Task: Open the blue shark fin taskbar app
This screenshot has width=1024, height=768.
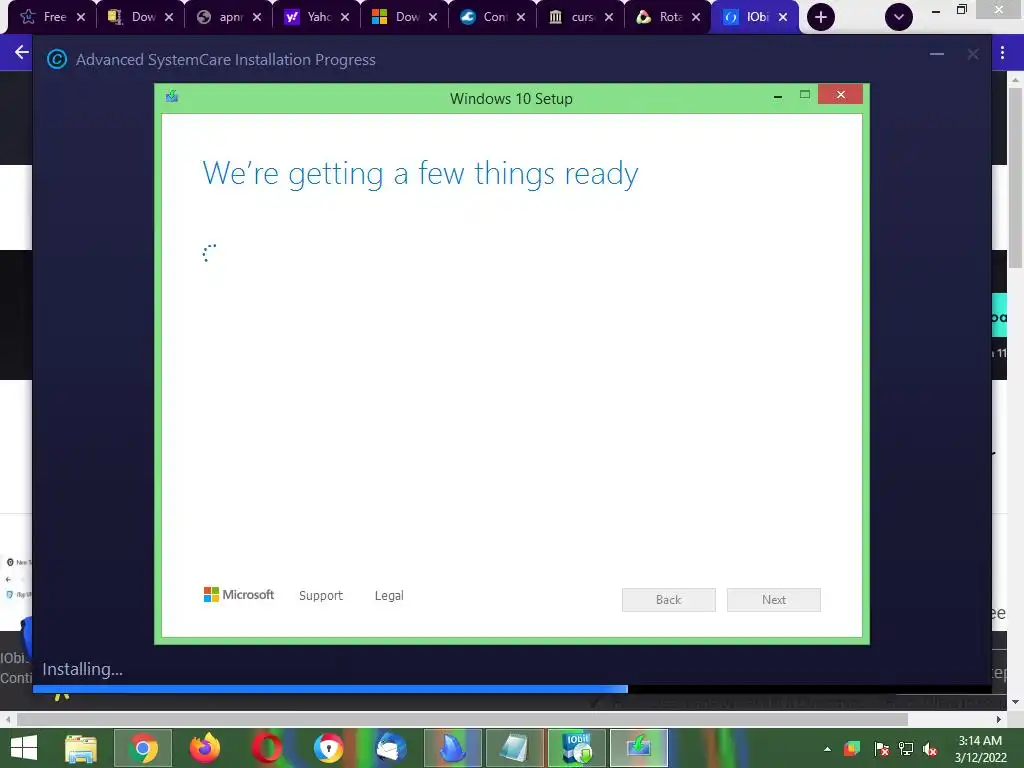Action: tap(453, 748)
